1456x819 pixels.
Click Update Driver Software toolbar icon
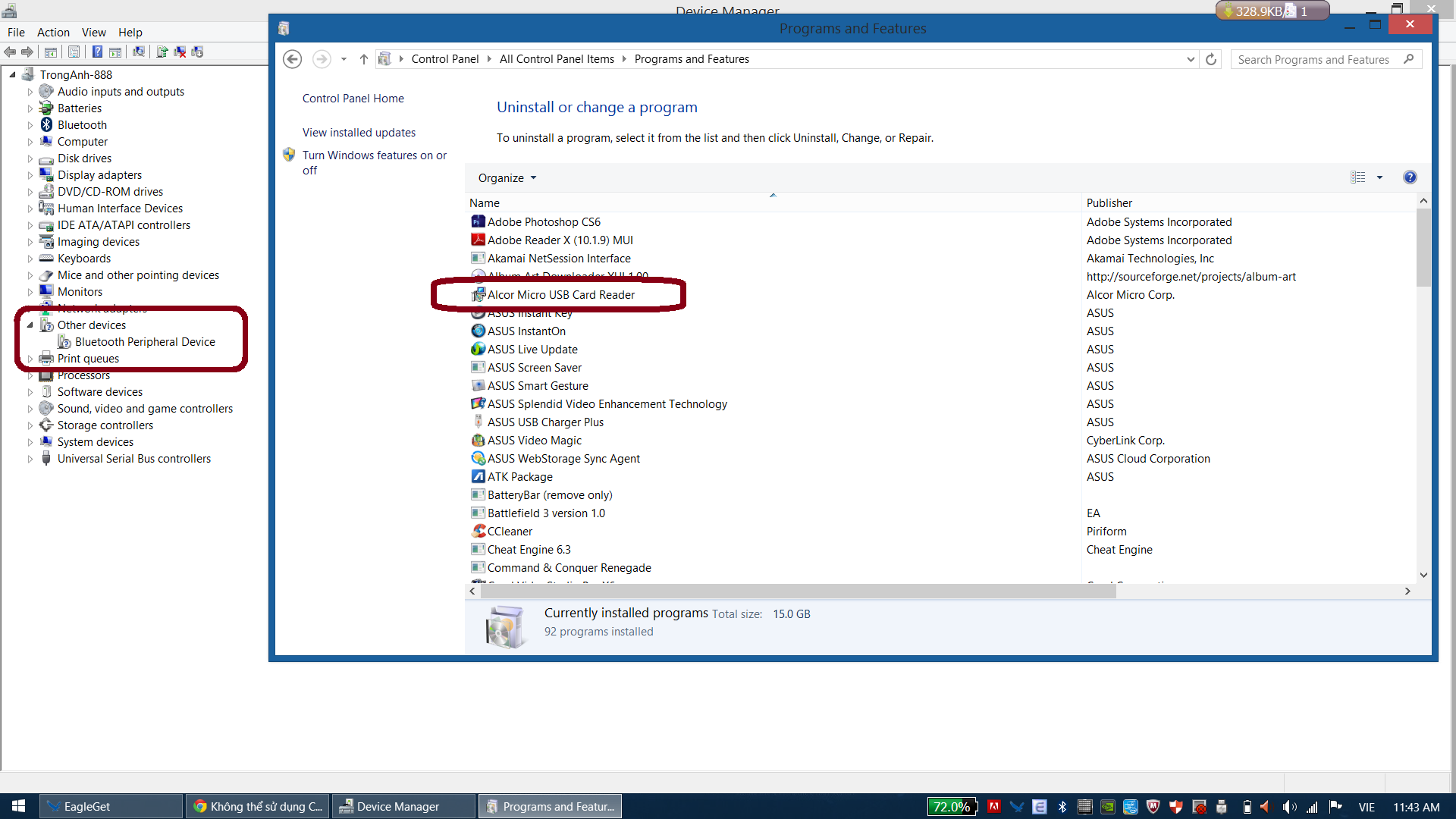(162, 52)
